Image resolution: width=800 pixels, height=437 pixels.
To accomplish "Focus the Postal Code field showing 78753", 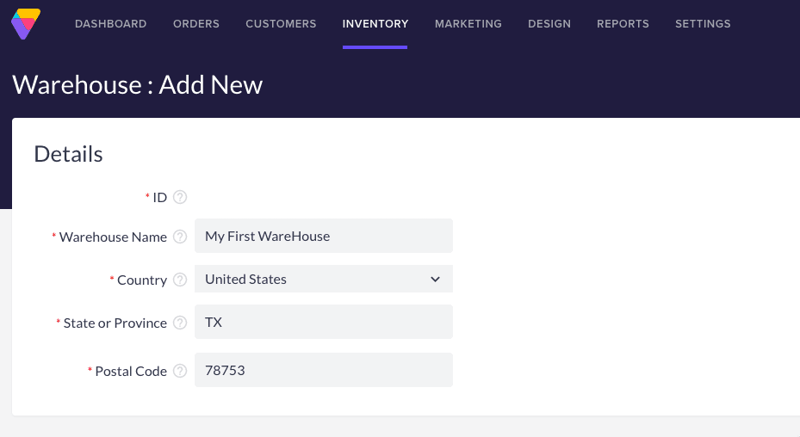I will click(323, 370).
